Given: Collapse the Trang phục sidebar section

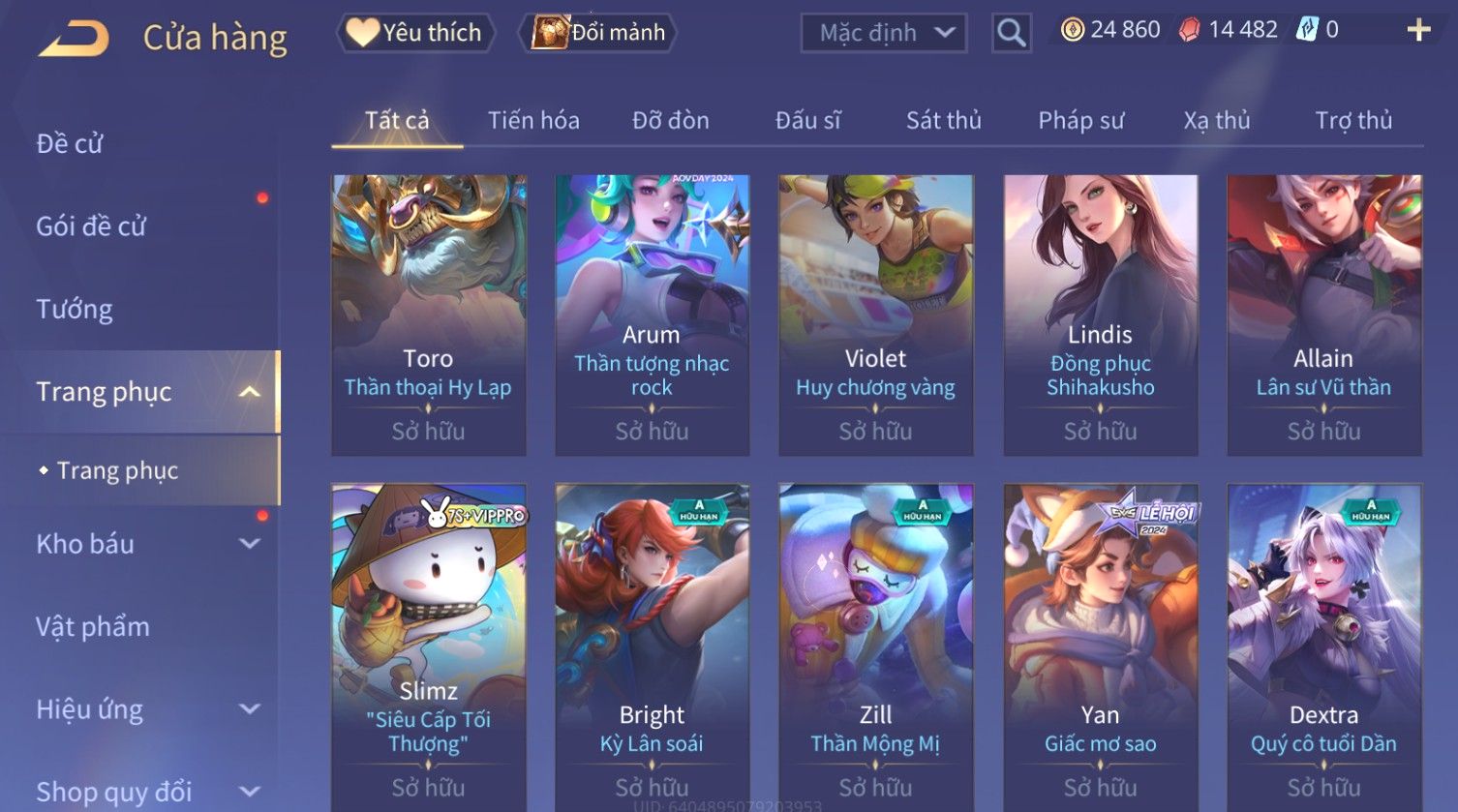Looking at the screenshot, I should [x=250, y=392].
